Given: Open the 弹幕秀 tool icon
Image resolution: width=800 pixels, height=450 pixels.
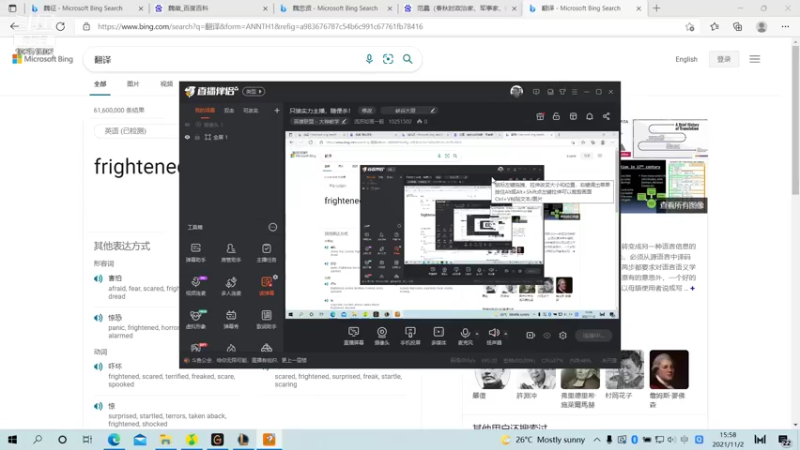Looking at the screenshot, I should pos(231,319).
